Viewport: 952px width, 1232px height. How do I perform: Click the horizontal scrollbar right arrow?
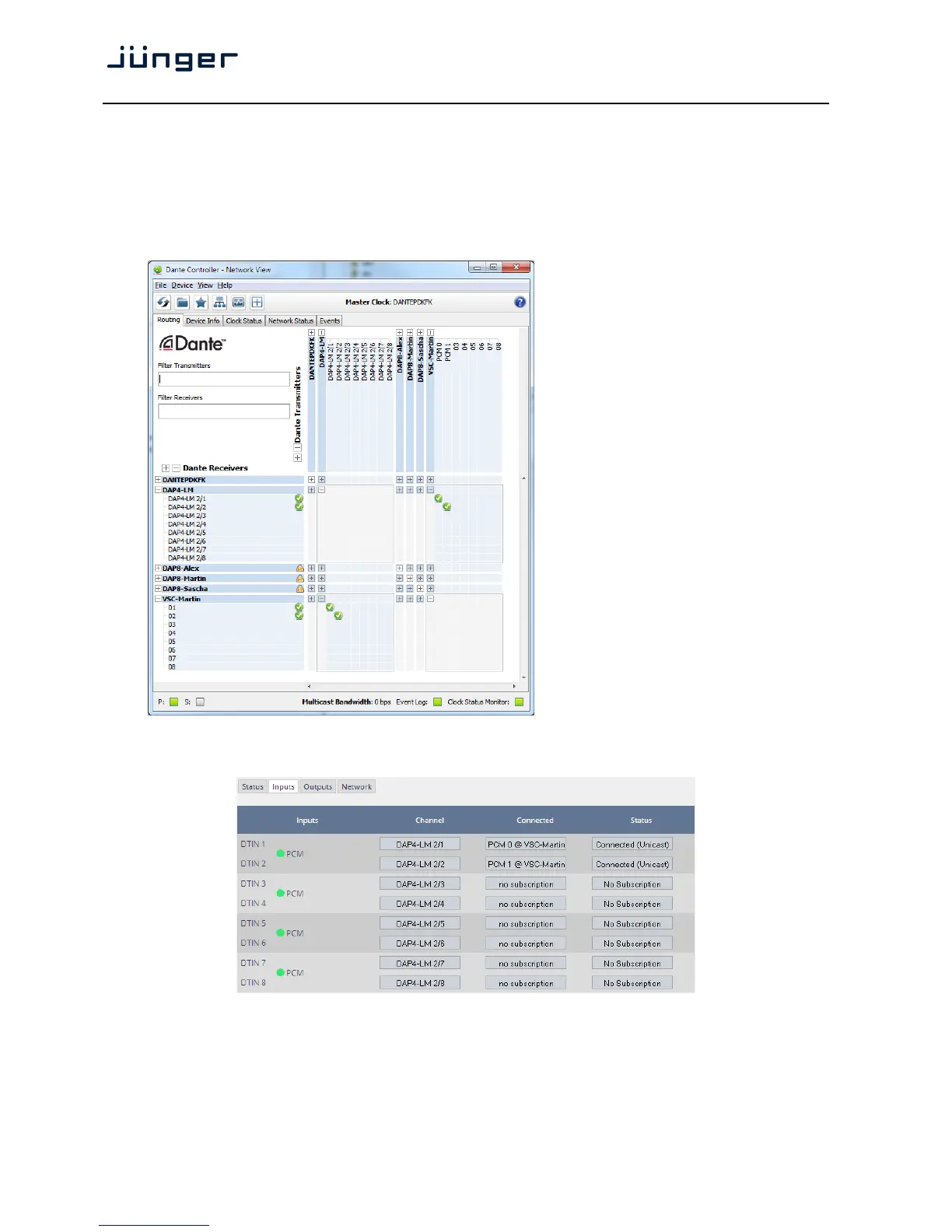click(514, 686)
